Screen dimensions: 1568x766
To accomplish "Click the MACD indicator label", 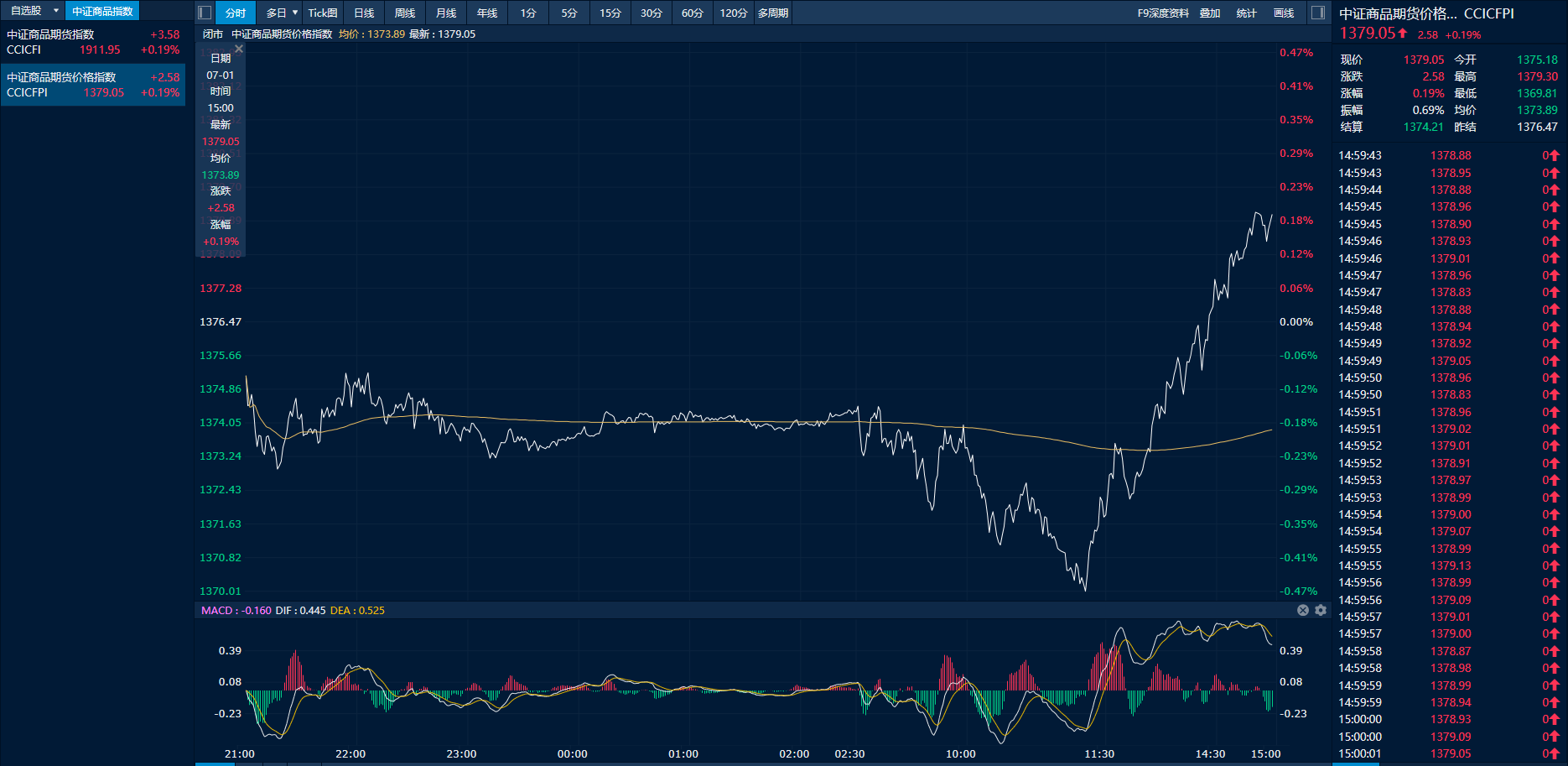I will coord(216,610).
